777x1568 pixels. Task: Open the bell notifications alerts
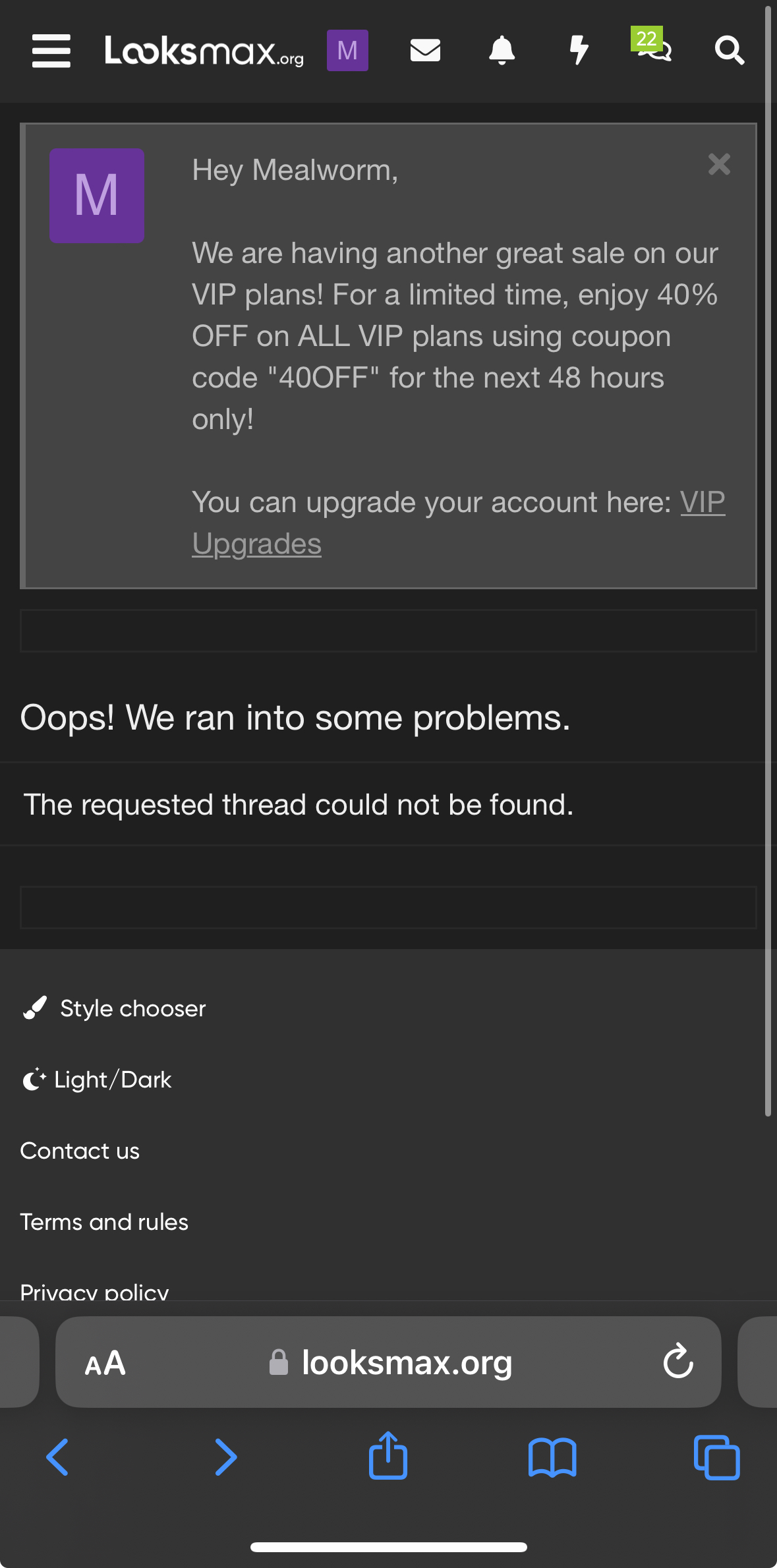tap(502, 51)
